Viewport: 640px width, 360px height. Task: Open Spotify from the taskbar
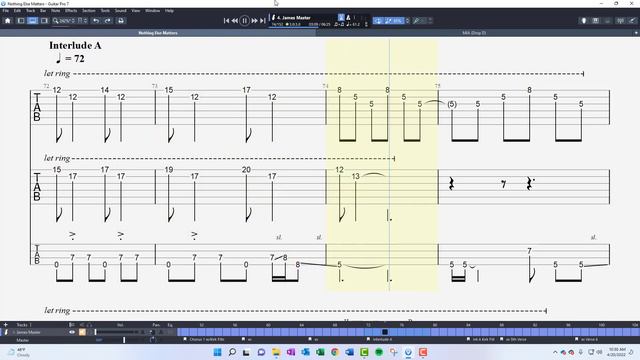[379, 352]
